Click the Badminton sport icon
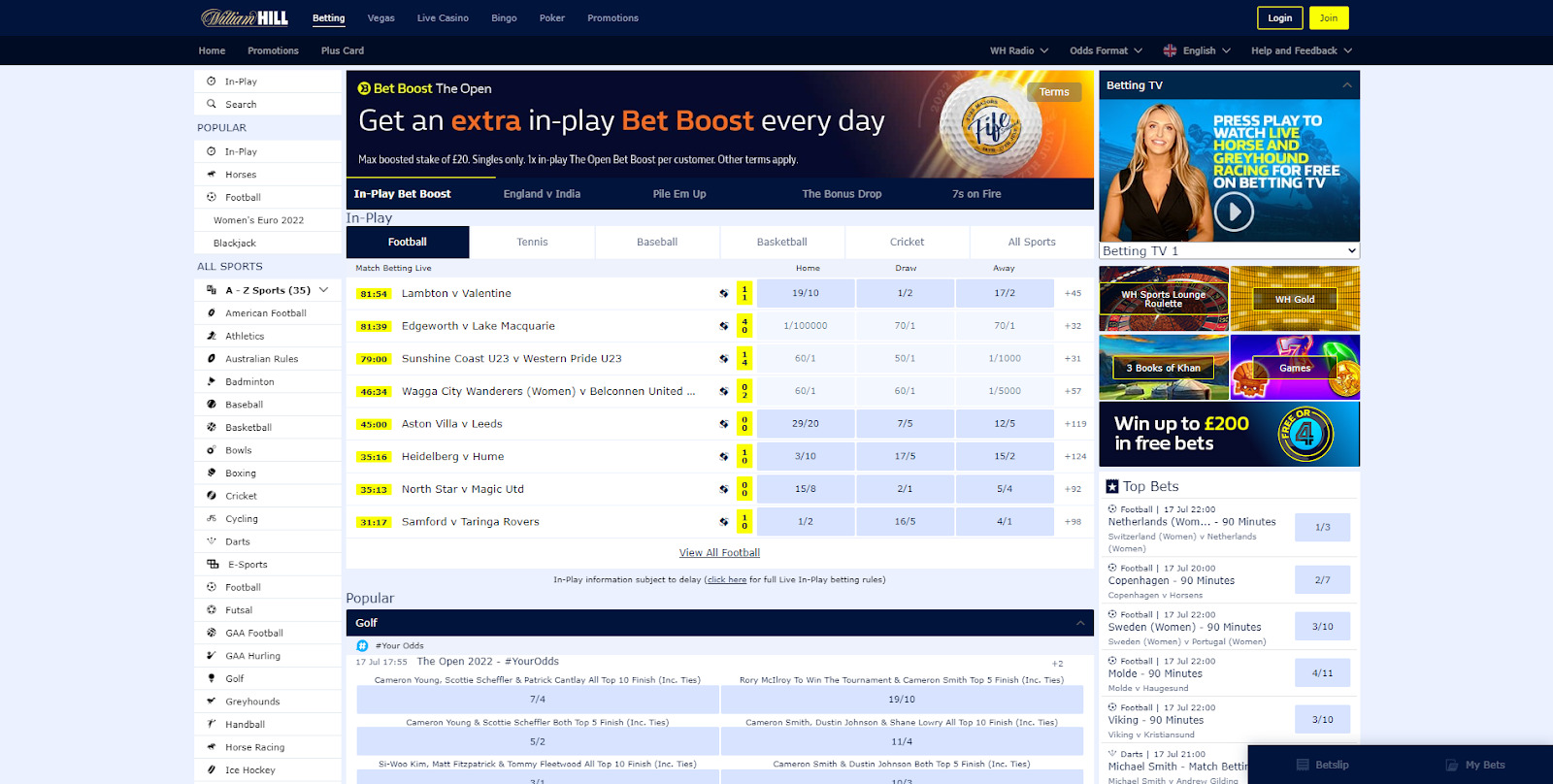This screenshot has width=1553, height=784. 212,381
